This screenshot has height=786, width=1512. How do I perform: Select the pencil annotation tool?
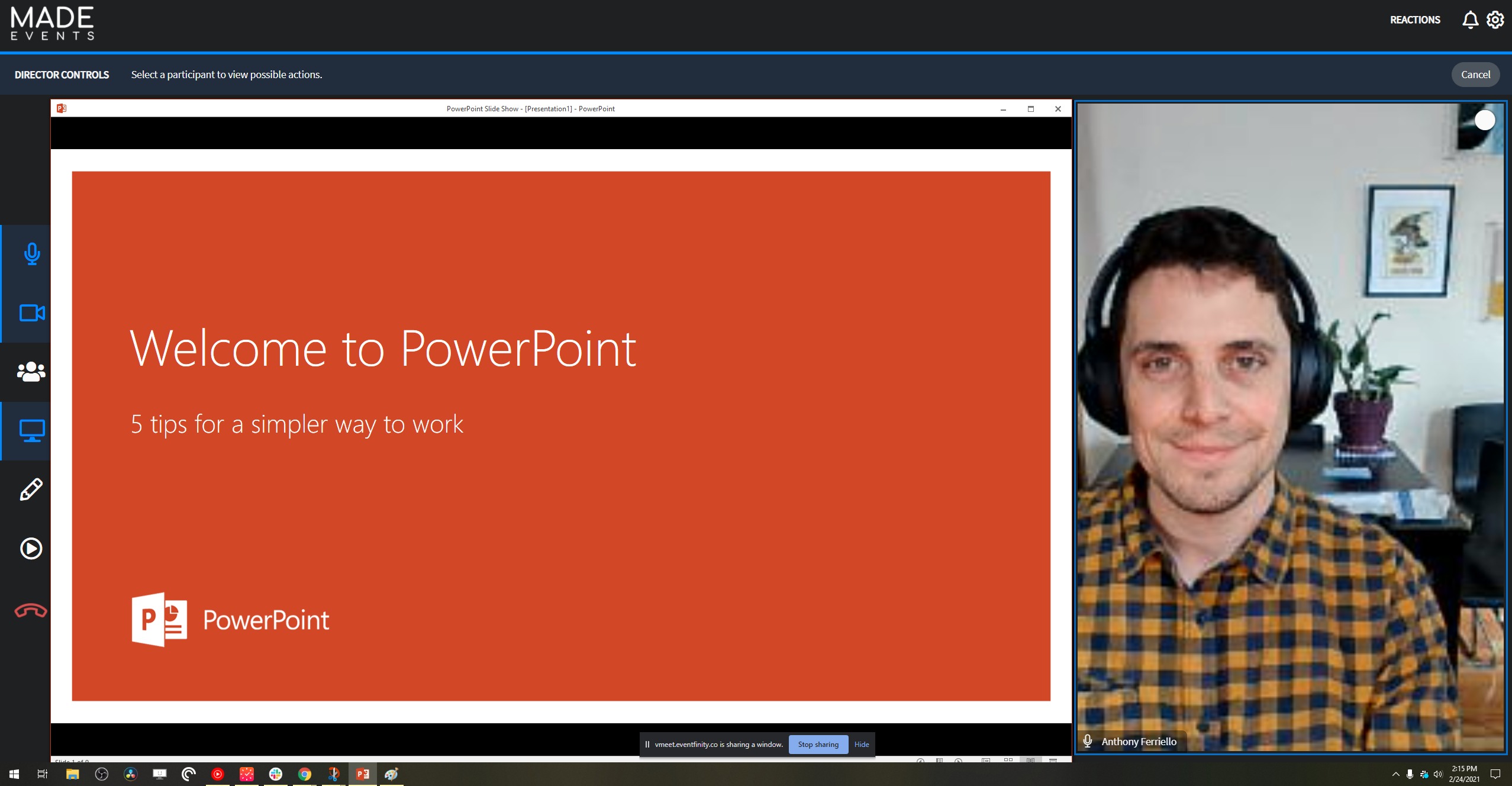pos(31,489)
